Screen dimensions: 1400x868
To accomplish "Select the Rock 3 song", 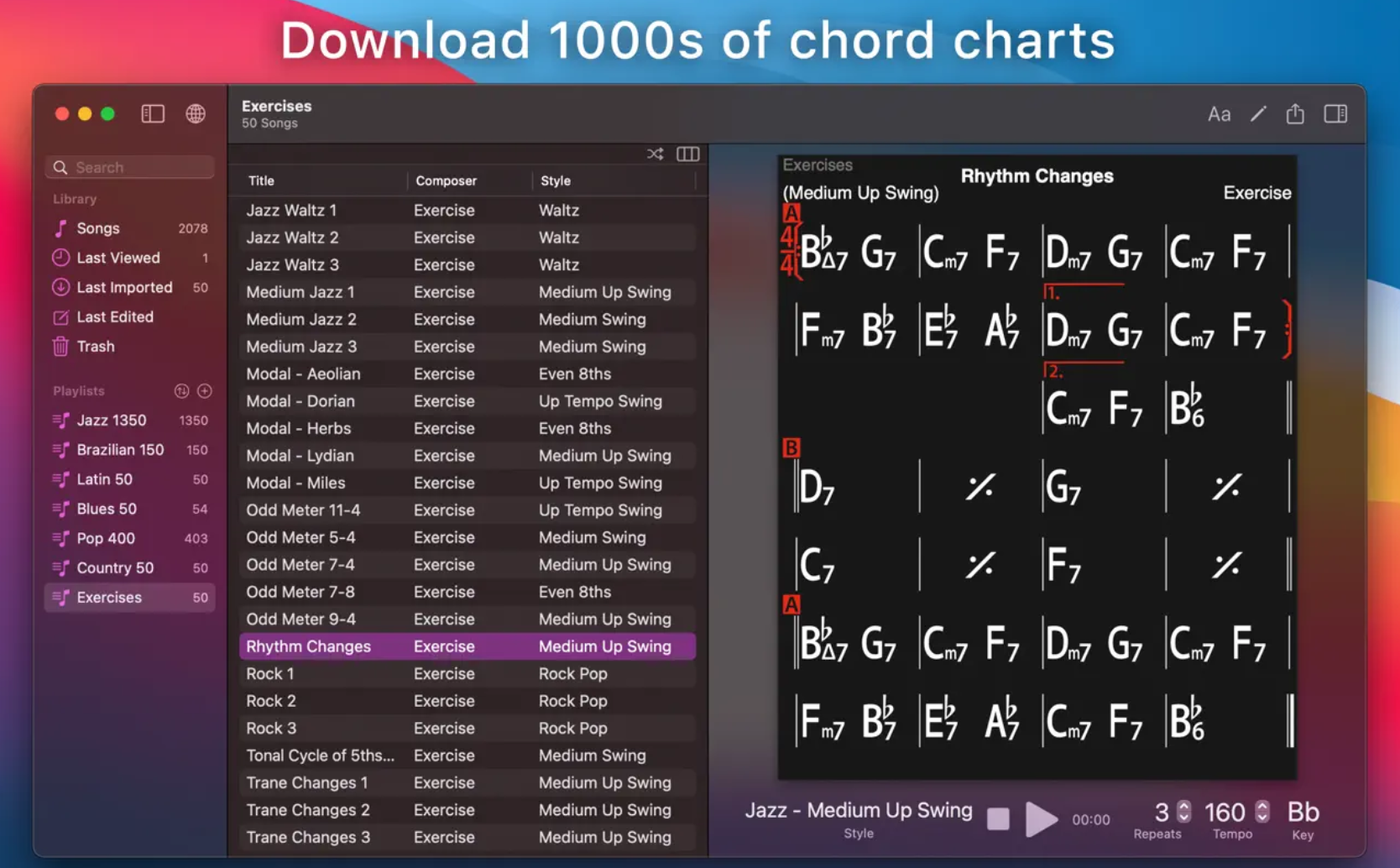I will tap(468, 729).
